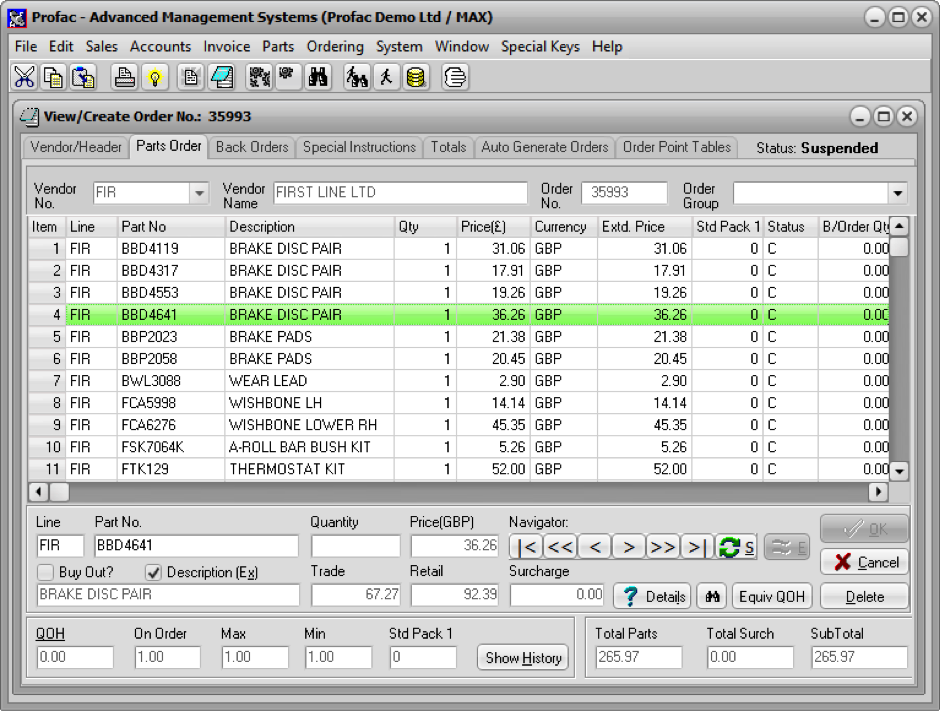The image size is (941, 711).
Task: Click the lone running figure toolbar icon
Action: 386,77
